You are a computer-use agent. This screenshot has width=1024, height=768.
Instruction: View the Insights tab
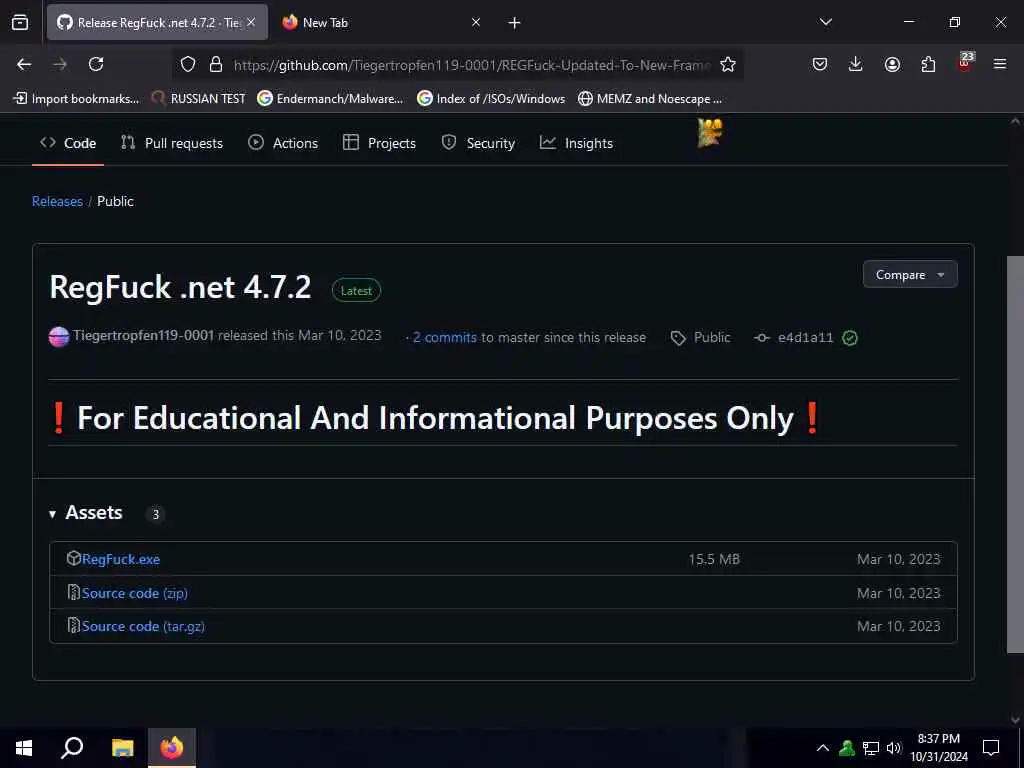coord(576,143)
